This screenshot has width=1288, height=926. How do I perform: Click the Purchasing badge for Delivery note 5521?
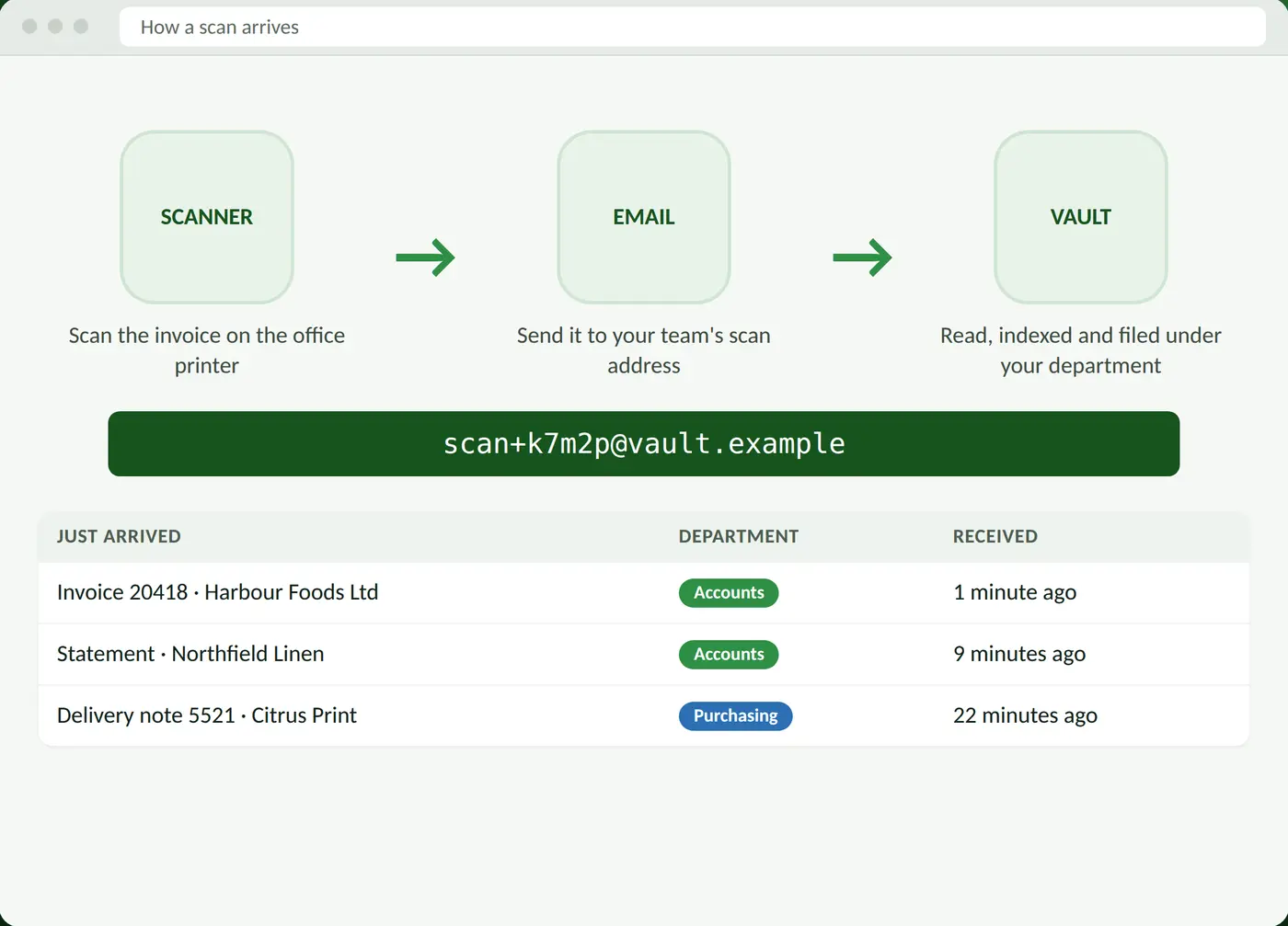pos(736,715)
